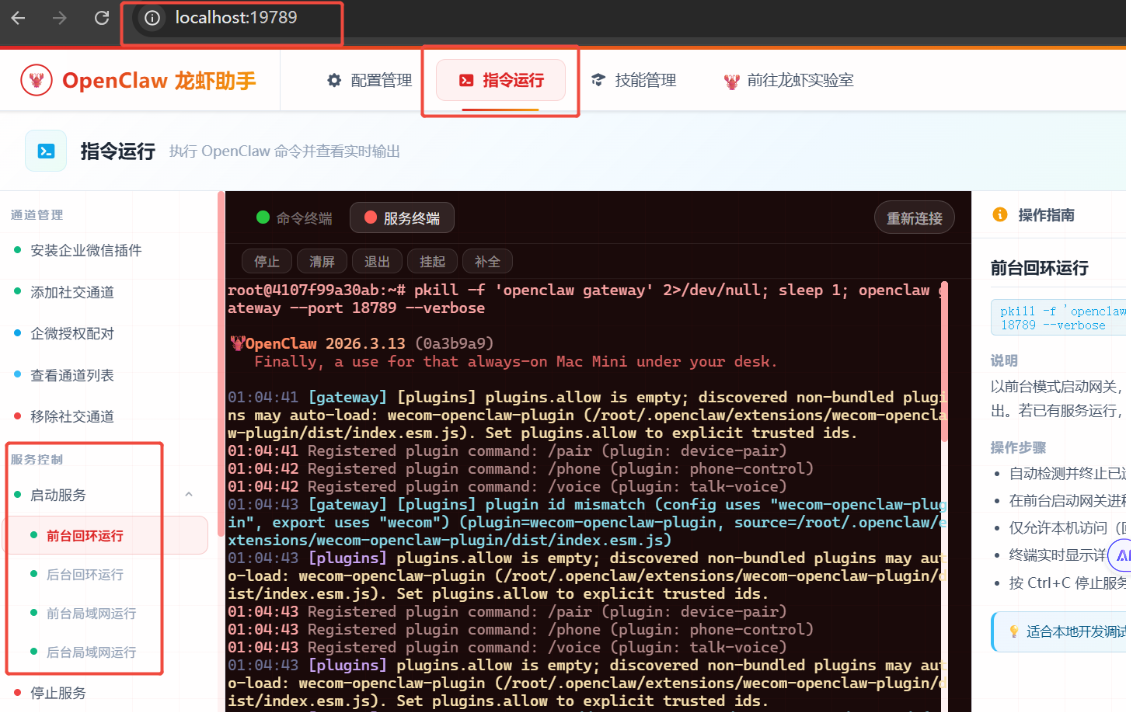The image size is (1131, 712).
Task: Switch to the 服务终端 terminal tab
Action: pyautogui.click(x=402, y=218)
